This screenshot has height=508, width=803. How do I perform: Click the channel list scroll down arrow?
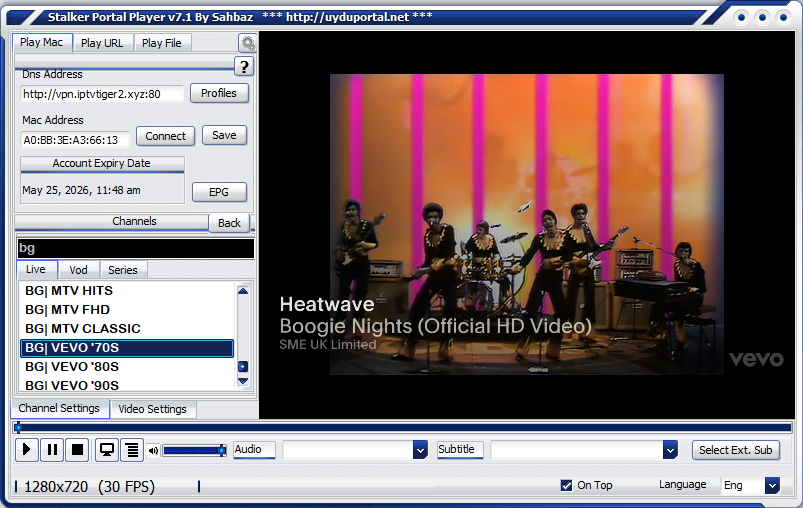(x=243, y=381)
